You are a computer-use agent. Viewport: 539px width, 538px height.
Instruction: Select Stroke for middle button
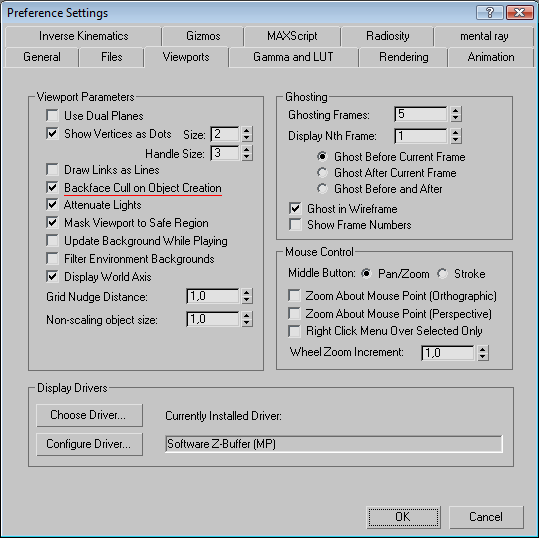click(x=442, y=274)
